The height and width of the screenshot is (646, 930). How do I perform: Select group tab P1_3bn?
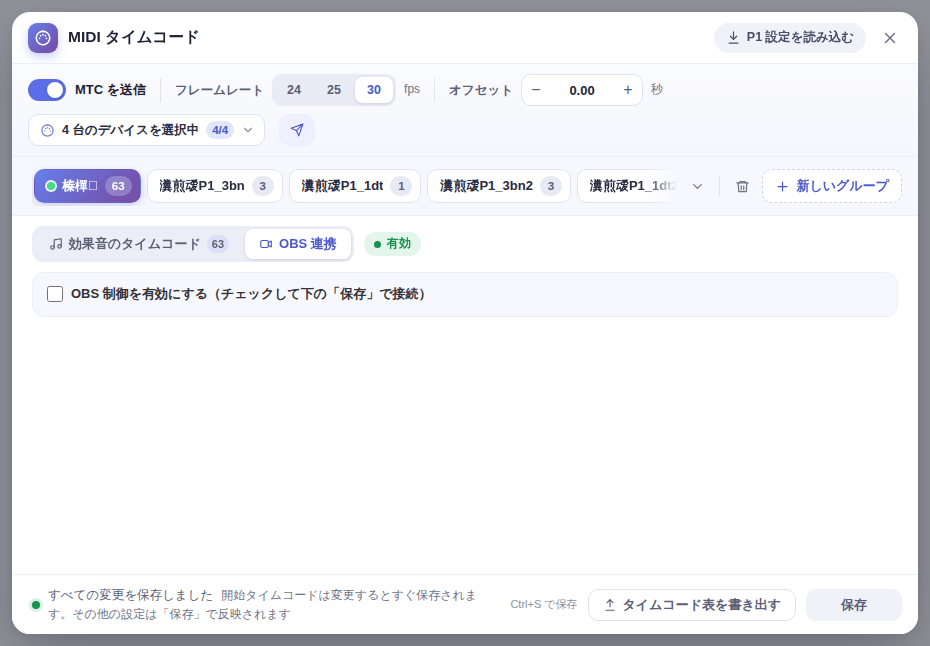(215, 186)
